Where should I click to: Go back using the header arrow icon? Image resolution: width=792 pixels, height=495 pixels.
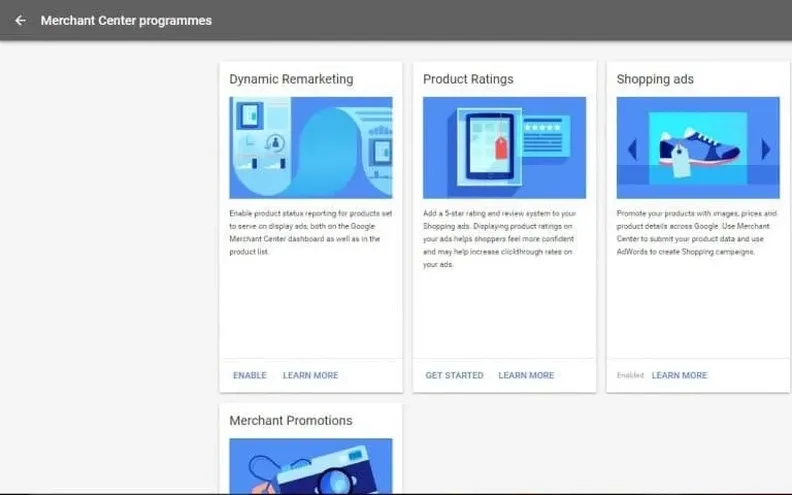click(20, 21)
